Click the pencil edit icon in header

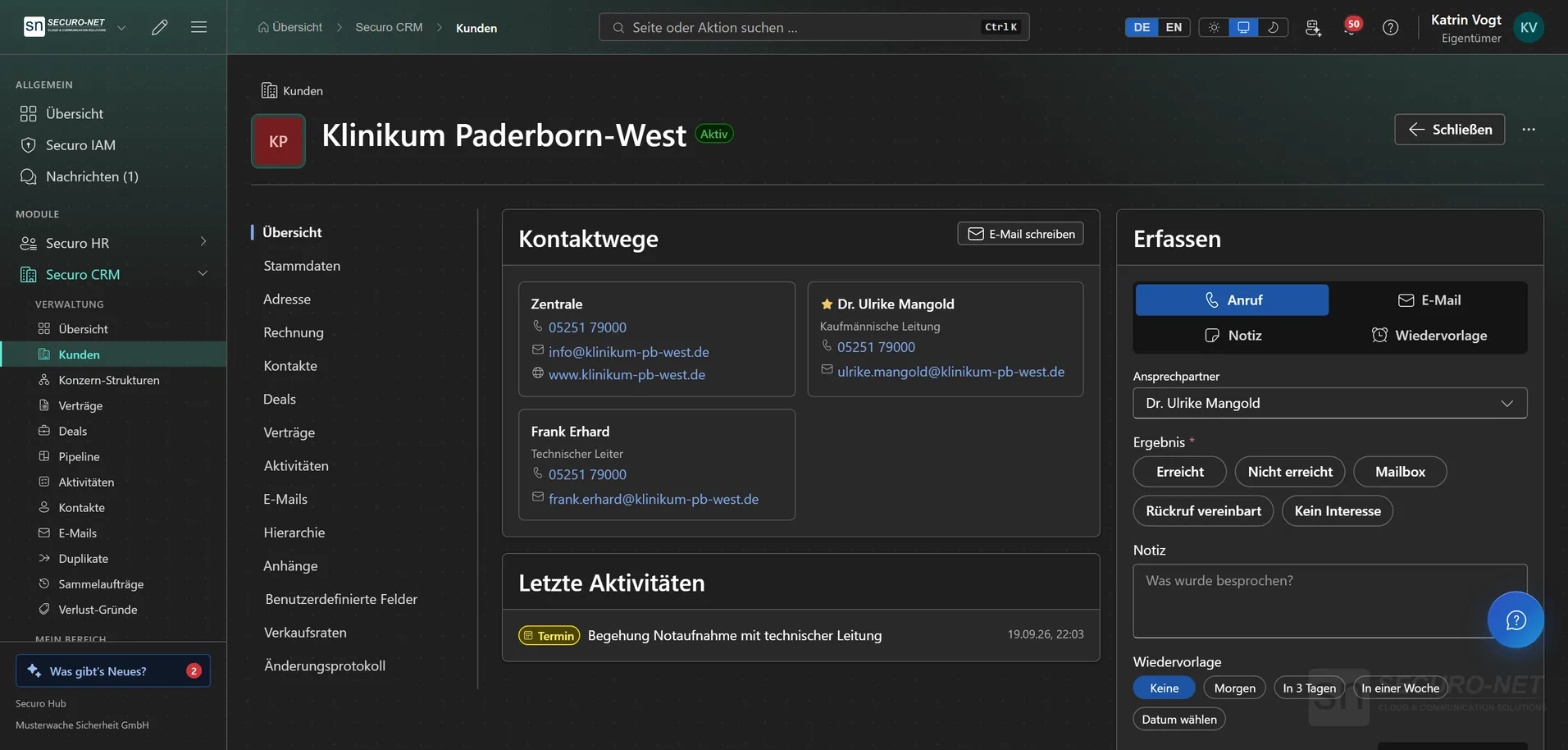[160, 27]
